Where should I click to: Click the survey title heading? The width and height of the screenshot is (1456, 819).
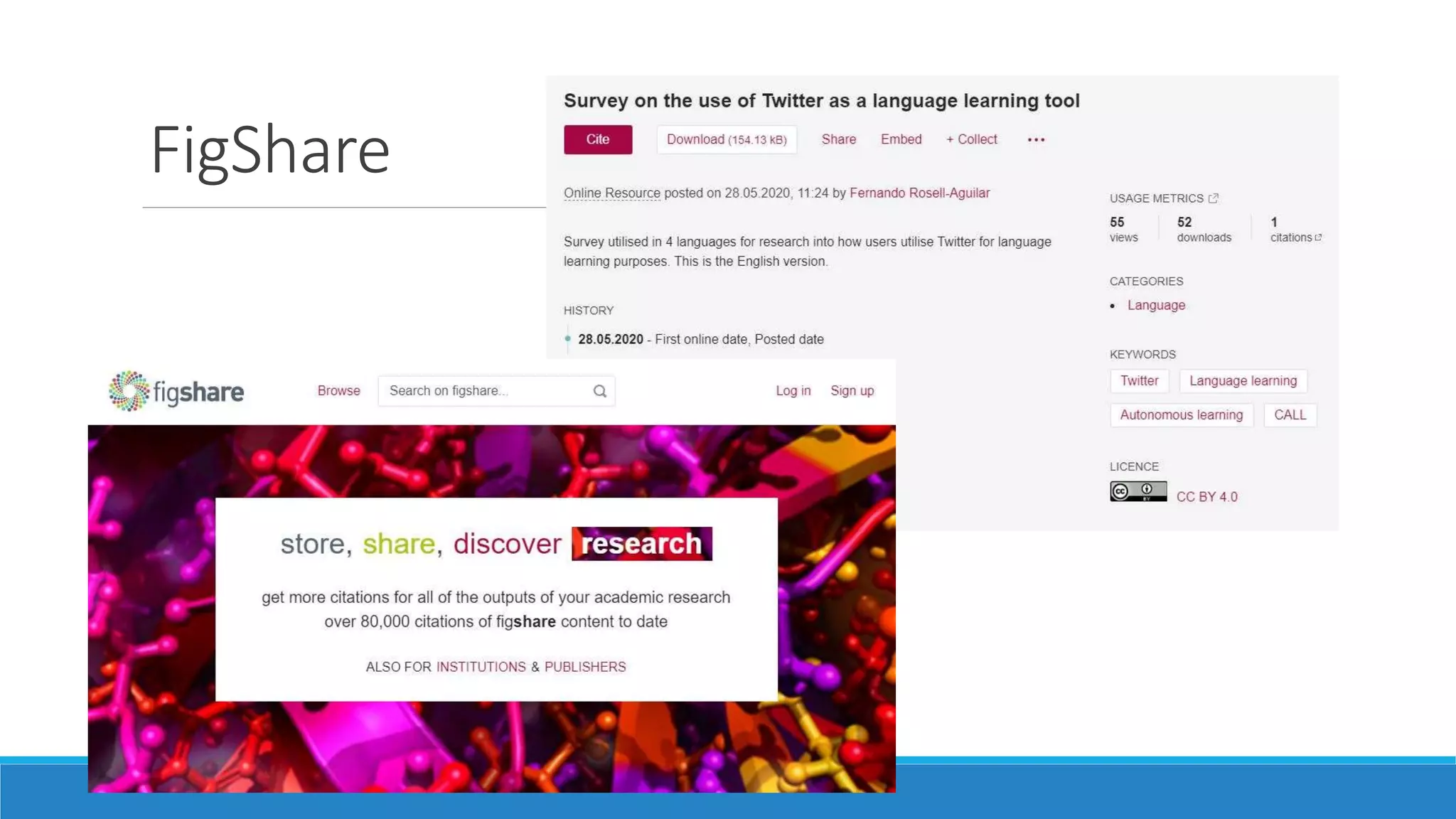(822, 101)
